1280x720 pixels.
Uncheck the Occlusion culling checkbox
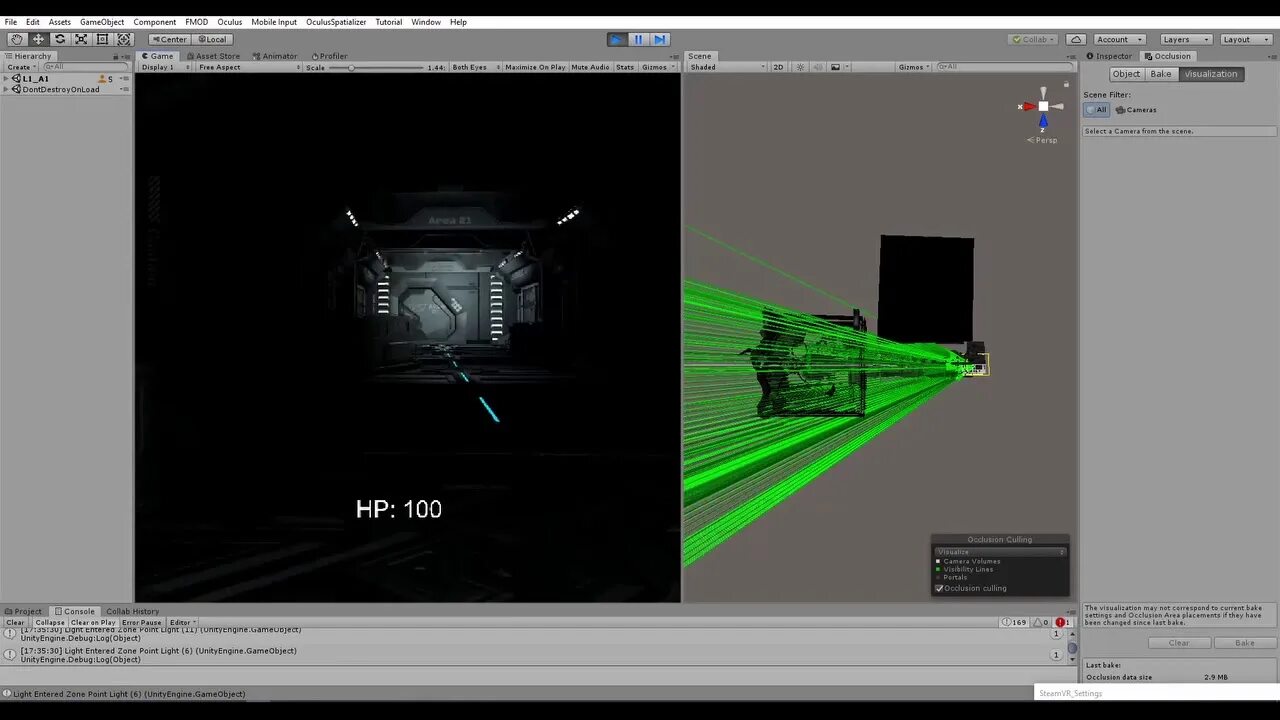(x=939, y=588)
